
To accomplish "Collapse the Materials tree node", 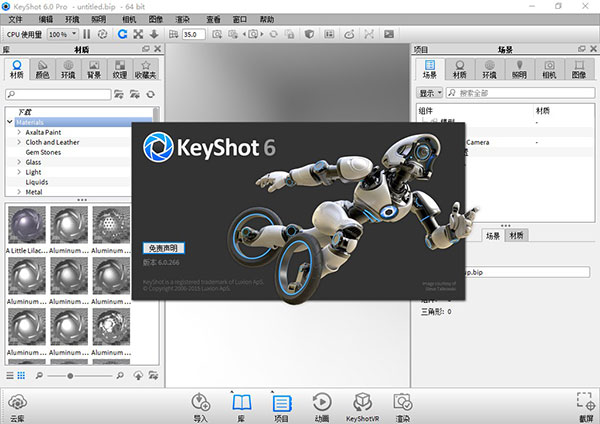I will pos(10,122).
